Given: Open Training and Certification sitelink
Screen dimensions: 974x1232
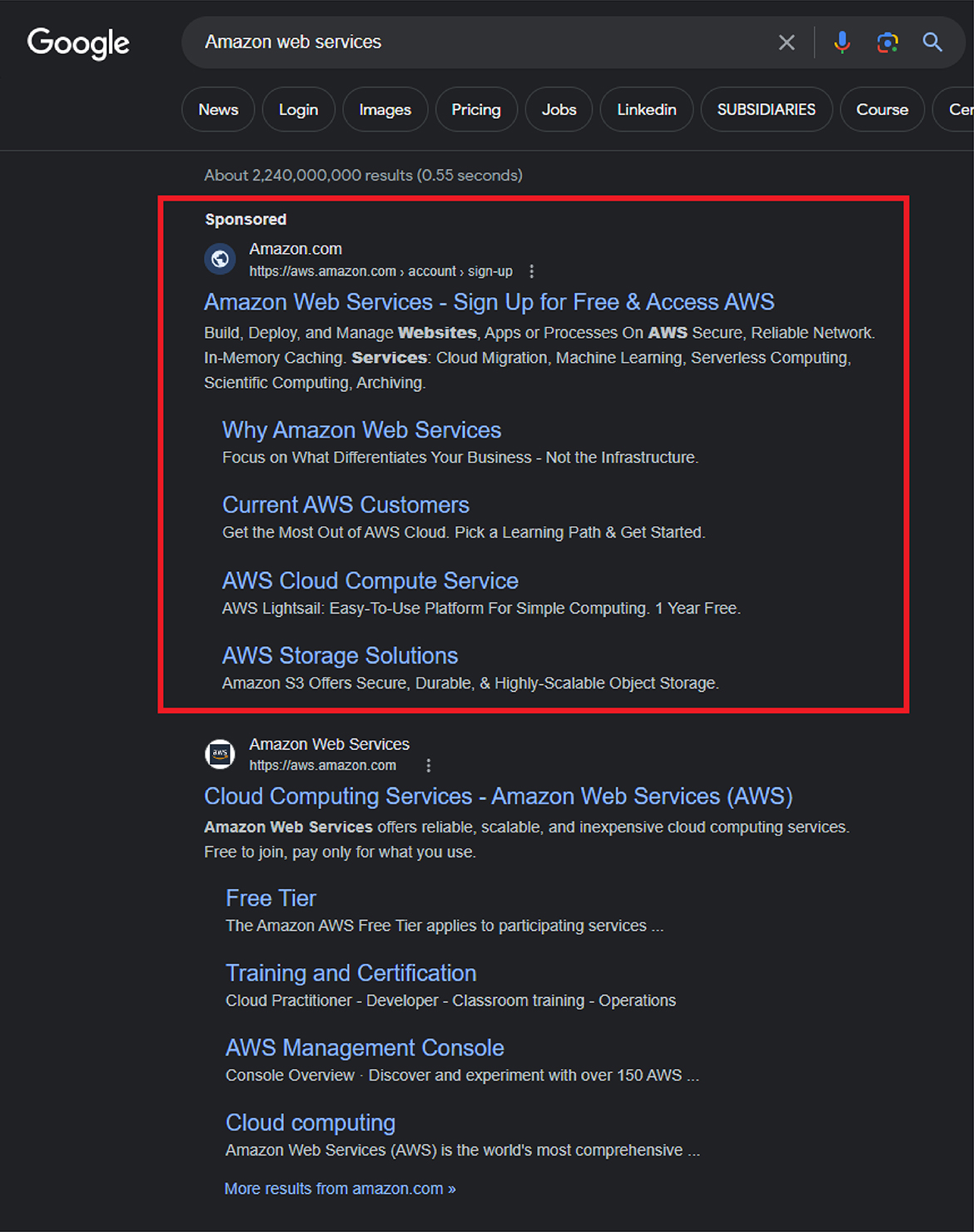Looking at the screenshot, I should click(351, 973).
